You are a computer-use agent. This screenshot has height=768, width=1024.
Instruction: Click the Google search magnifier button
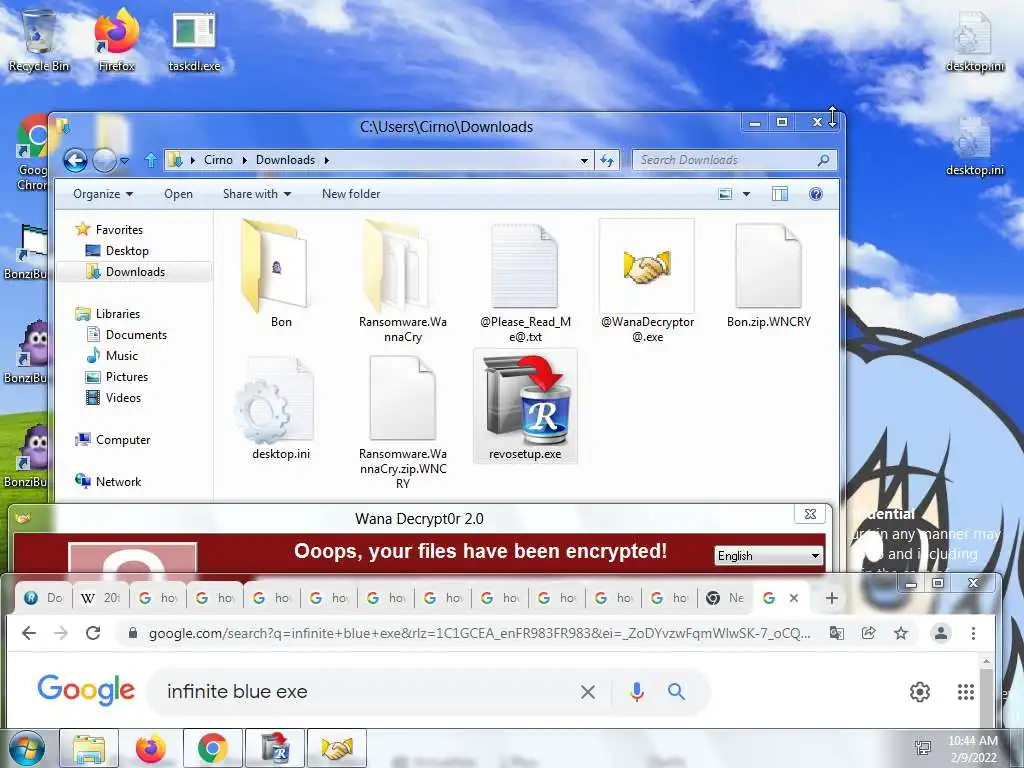click(677, 692)
